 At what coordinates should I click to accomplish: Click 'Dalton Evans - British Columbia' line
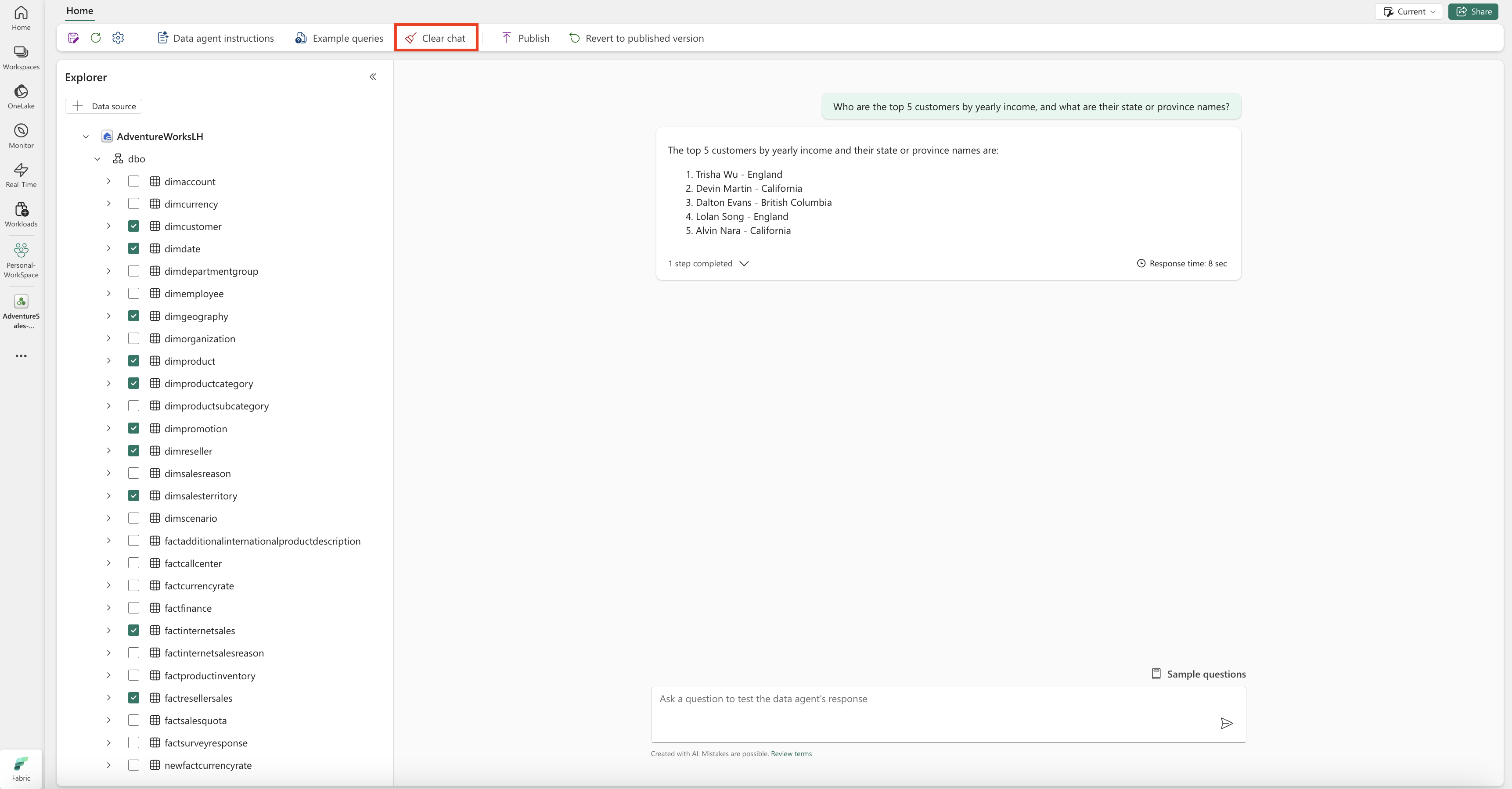763,202
